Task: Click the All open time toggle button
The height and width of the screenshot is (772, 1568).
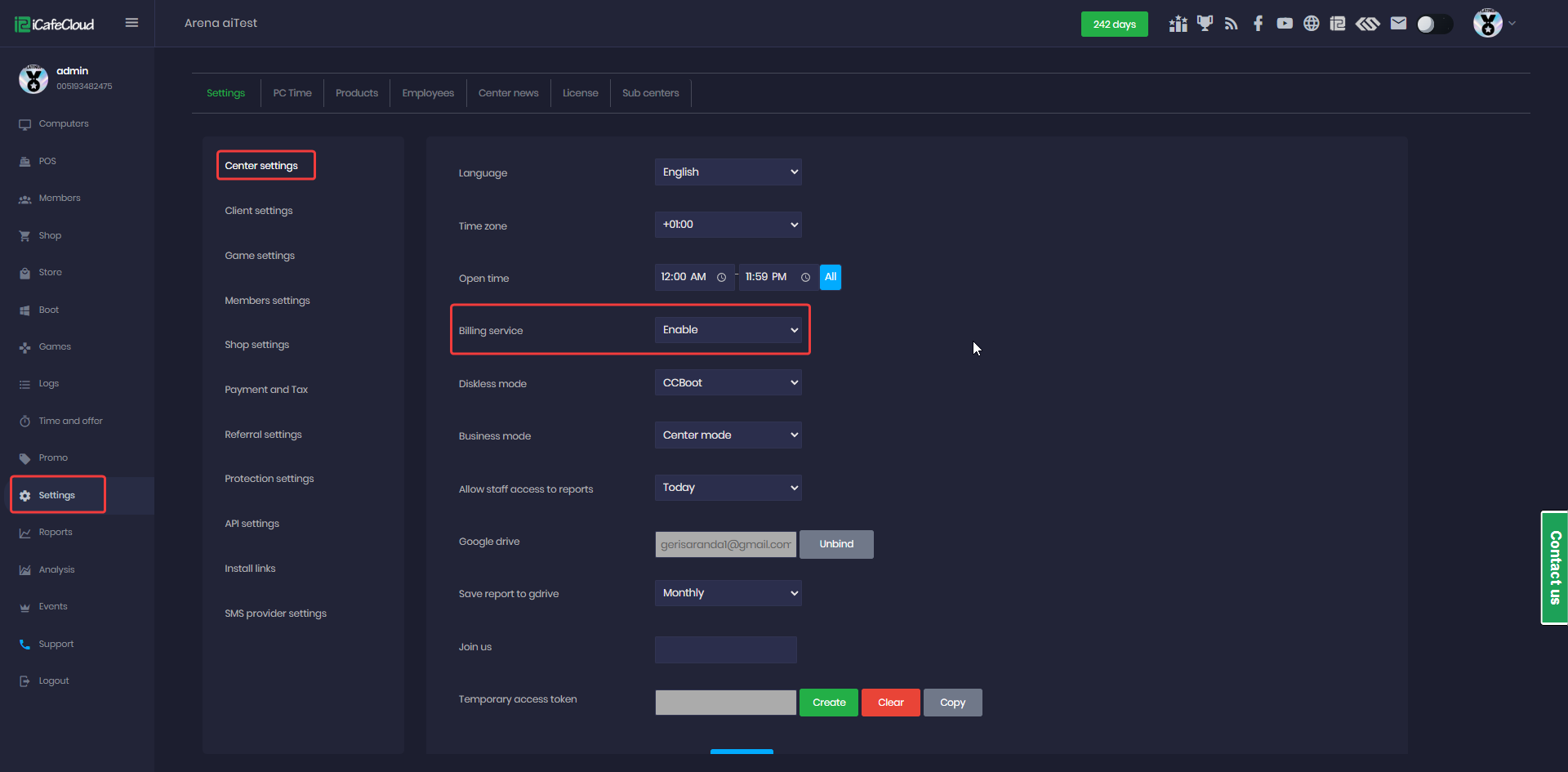Action: (830, 277)
